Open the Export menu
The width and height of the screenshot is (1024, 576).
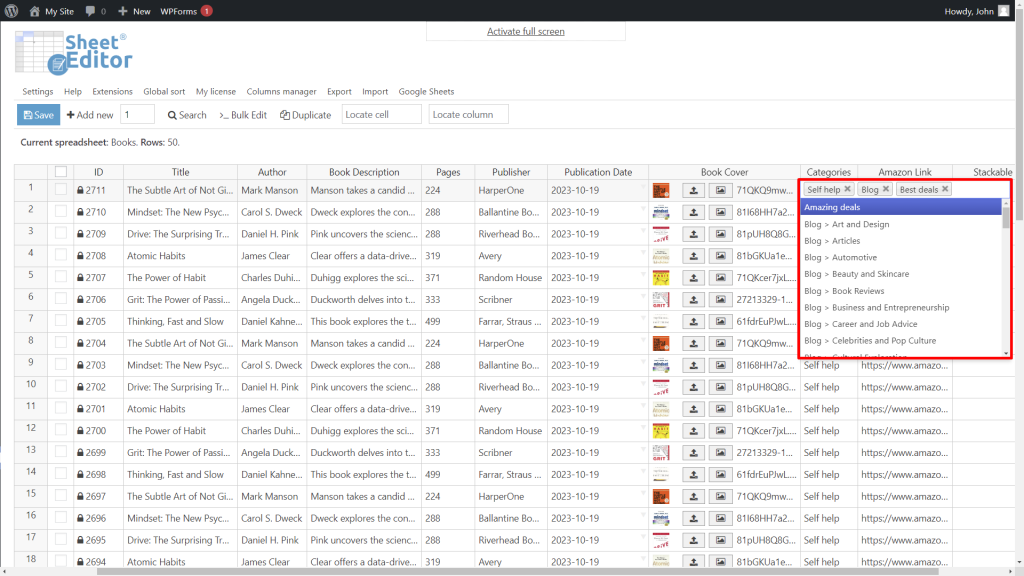pyautogui.click(x=339, y=91)
